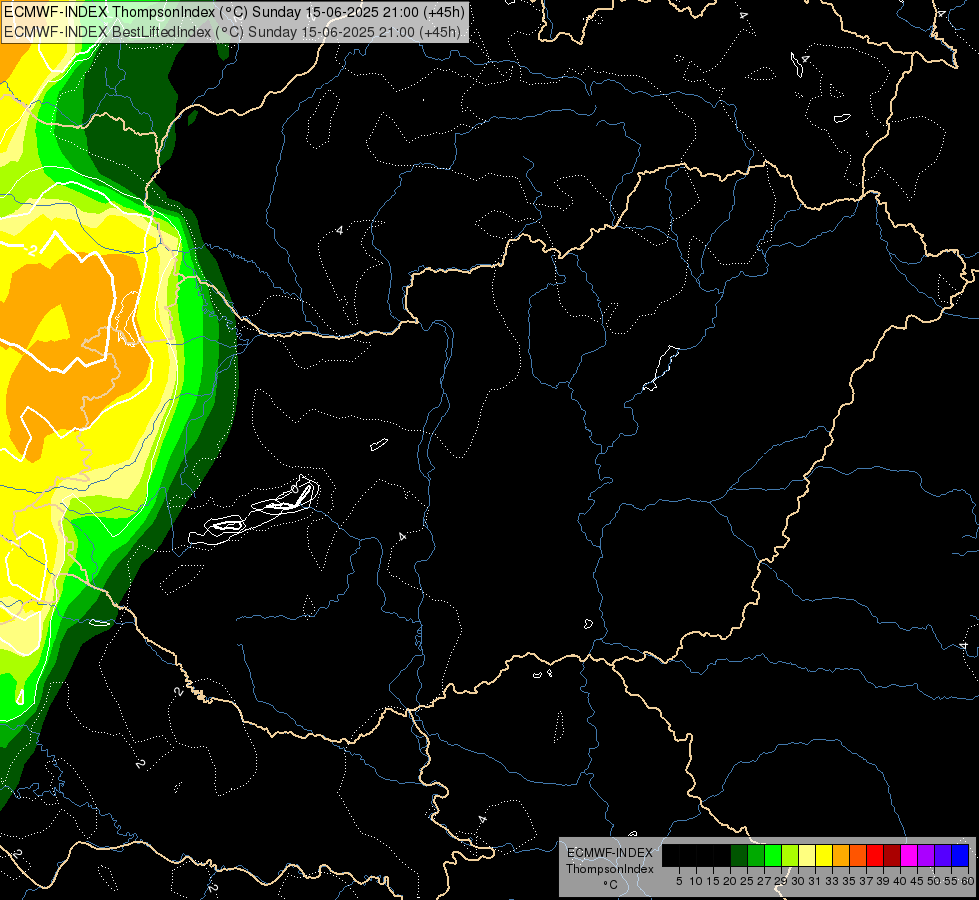The width and height of the screenshot is (979, 900).
Task: Select the violet 50-55 legend swatch
Action: pos(943,855)
